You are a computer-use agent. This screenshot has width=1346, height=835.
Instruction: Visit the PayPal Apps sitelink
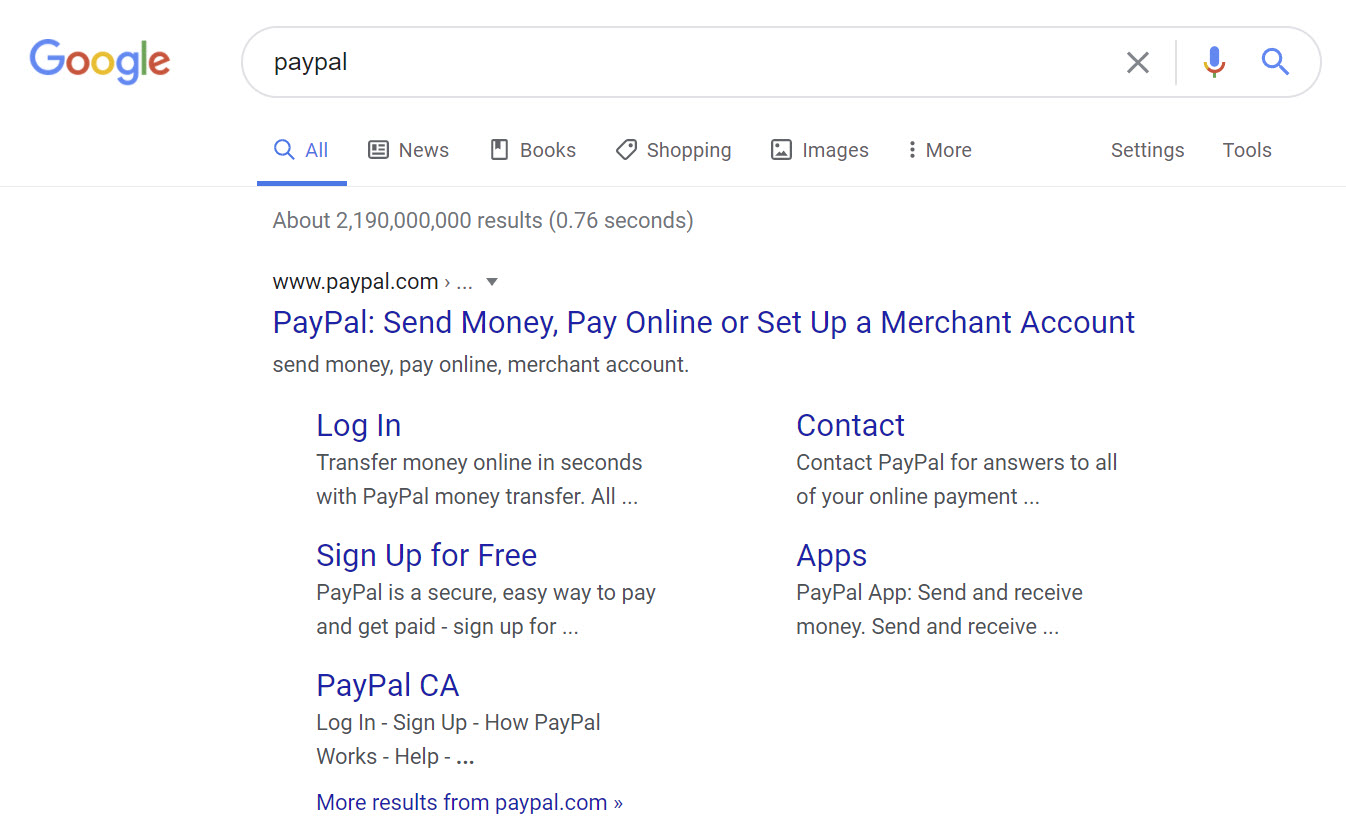831,555
